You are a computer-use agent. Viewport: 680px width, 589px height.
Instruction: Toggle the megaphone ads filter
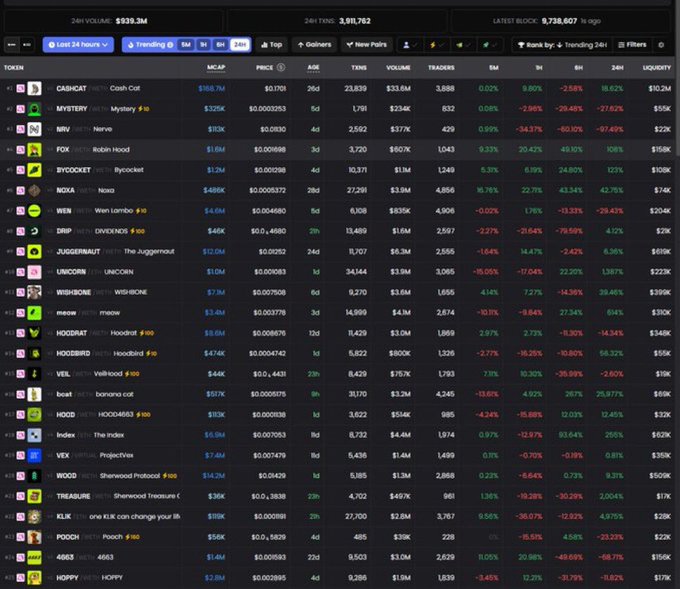click(x=463, y=45)
